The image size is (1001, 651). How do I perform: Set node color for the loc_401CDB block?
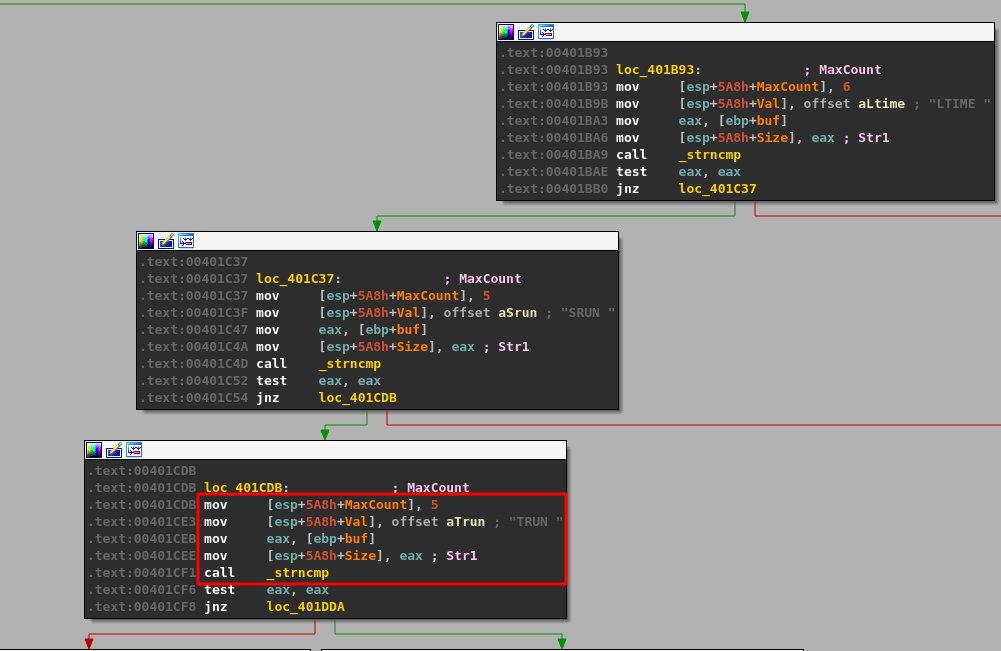pos(94,450)
